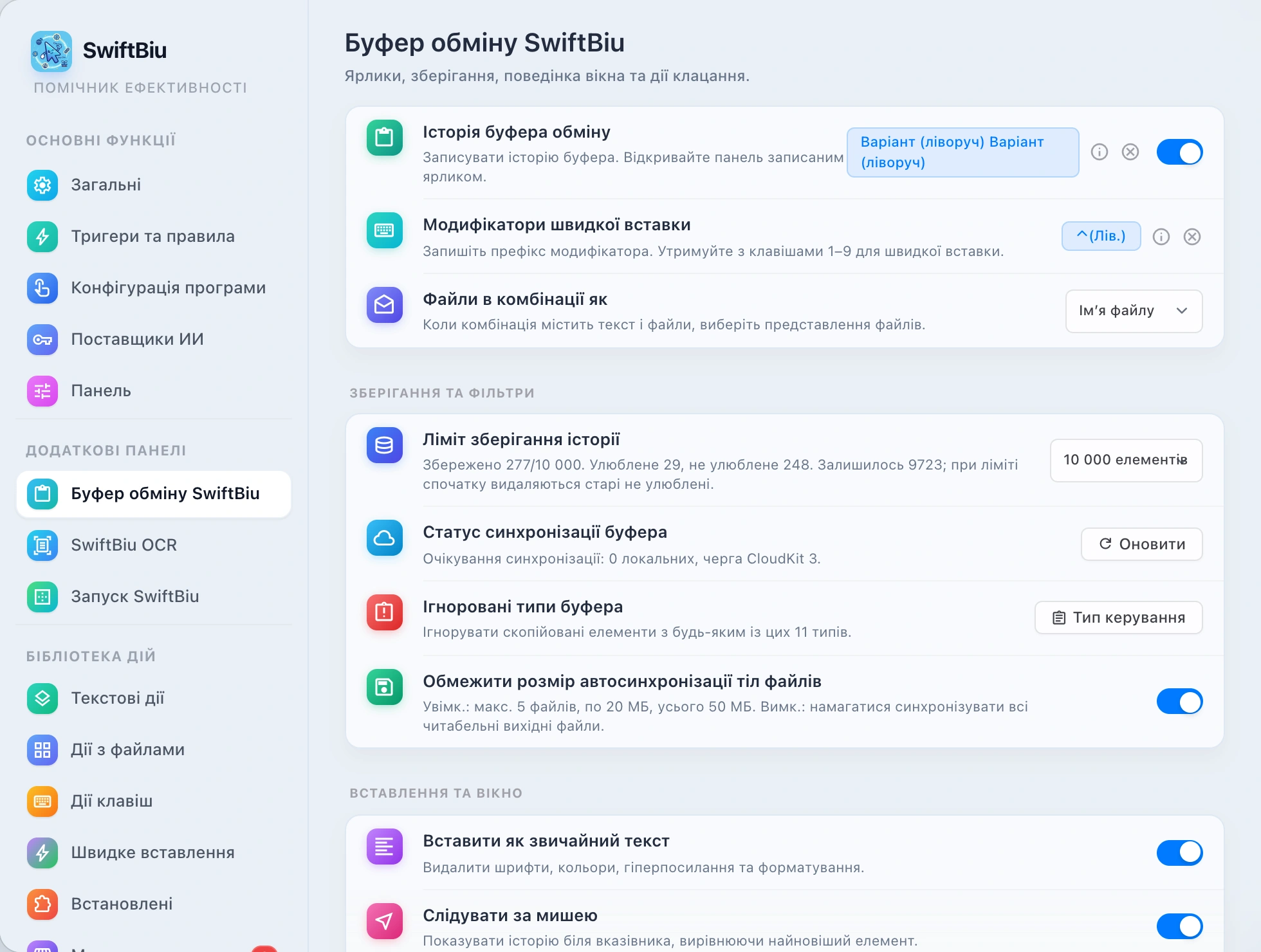Image resolution: width=1261 pixels, height=952 pixels.
Task: Open the Швидке вставлення action library
Action: pos(154,853)
